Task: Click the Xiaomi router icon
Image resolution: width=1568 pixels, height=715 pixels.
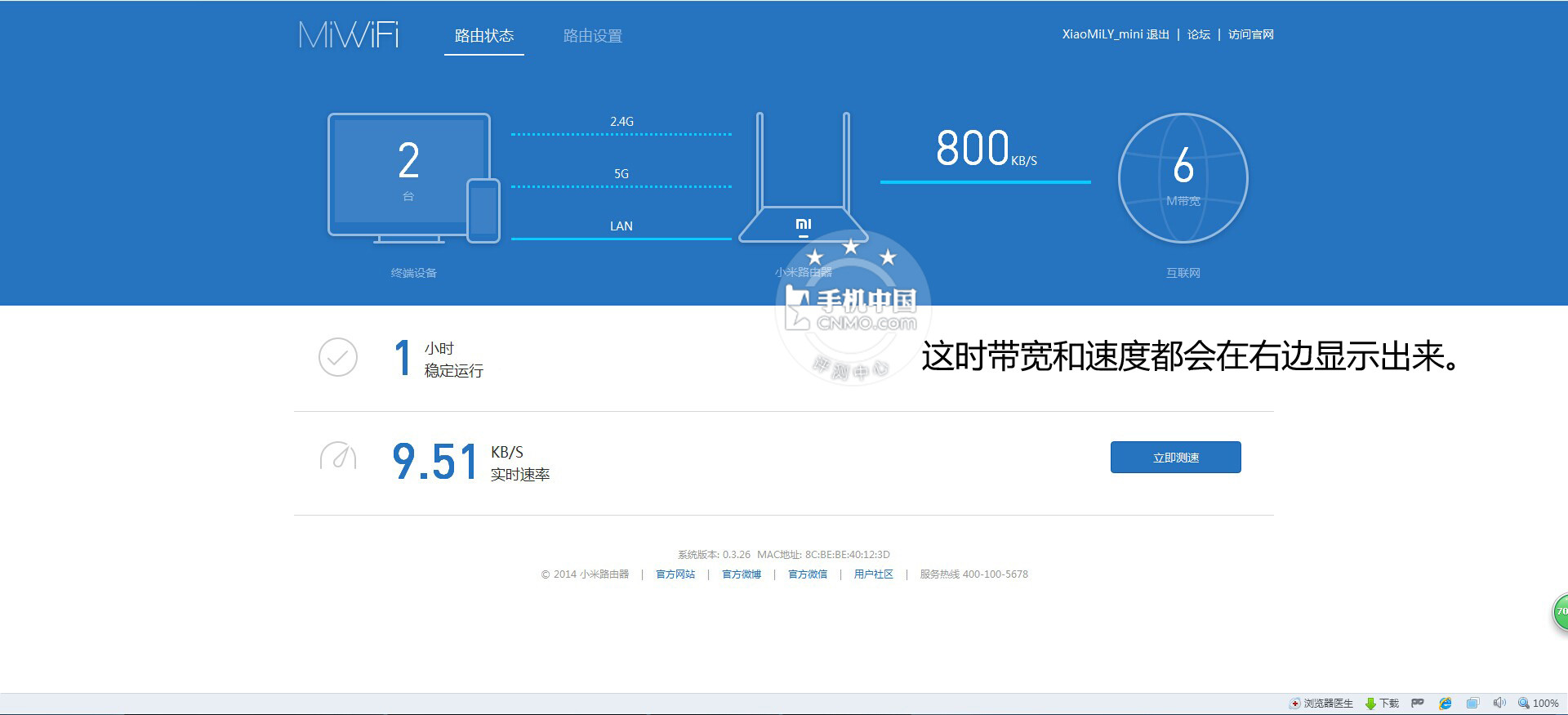Action: click(x=803, y=181)
